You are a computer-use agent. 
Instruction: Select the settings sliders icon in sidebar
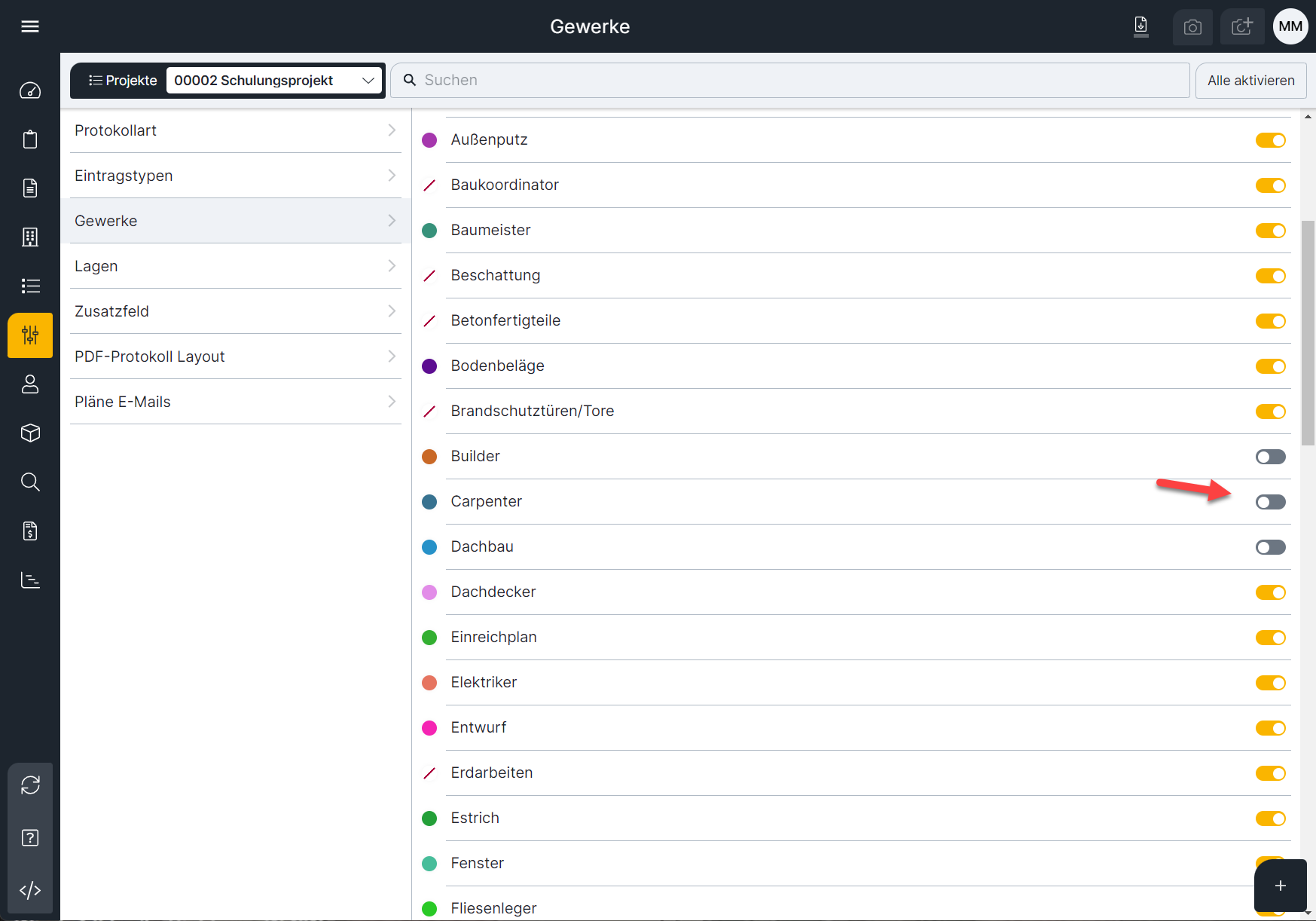click(x=30, y=335)
